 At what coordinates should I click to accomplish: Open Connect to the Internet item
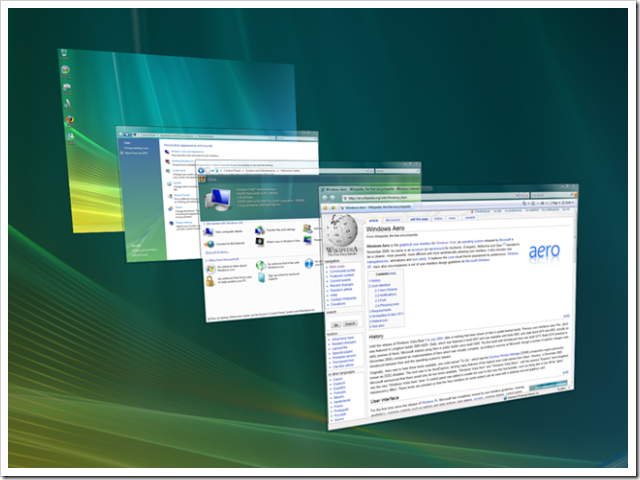pyautogui.click(x=224, y=244)
